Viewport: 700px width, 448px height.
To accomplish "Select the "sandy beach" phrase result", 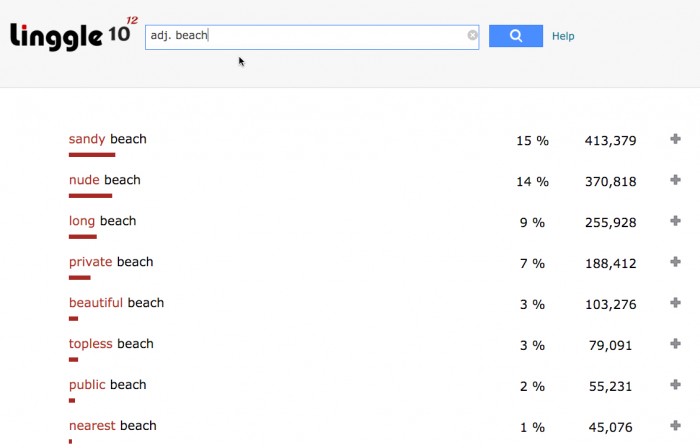I will 107,139.
